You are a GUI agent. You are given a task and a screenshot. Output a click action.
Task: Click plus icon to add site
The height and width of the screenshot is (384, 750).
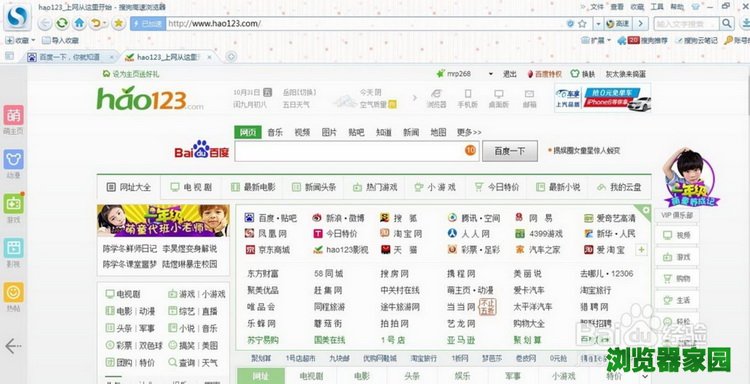click(641, 250)
